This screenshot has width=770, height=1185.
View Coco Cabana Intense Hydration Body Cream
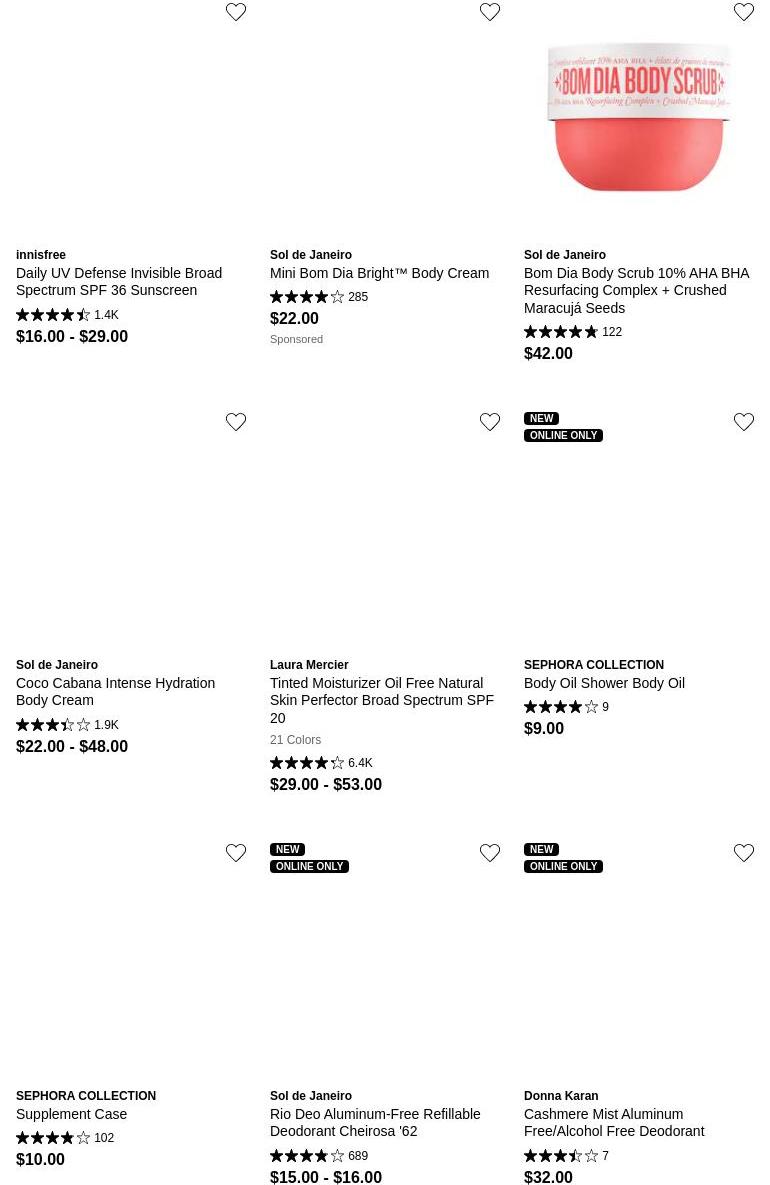coord(115,692)
